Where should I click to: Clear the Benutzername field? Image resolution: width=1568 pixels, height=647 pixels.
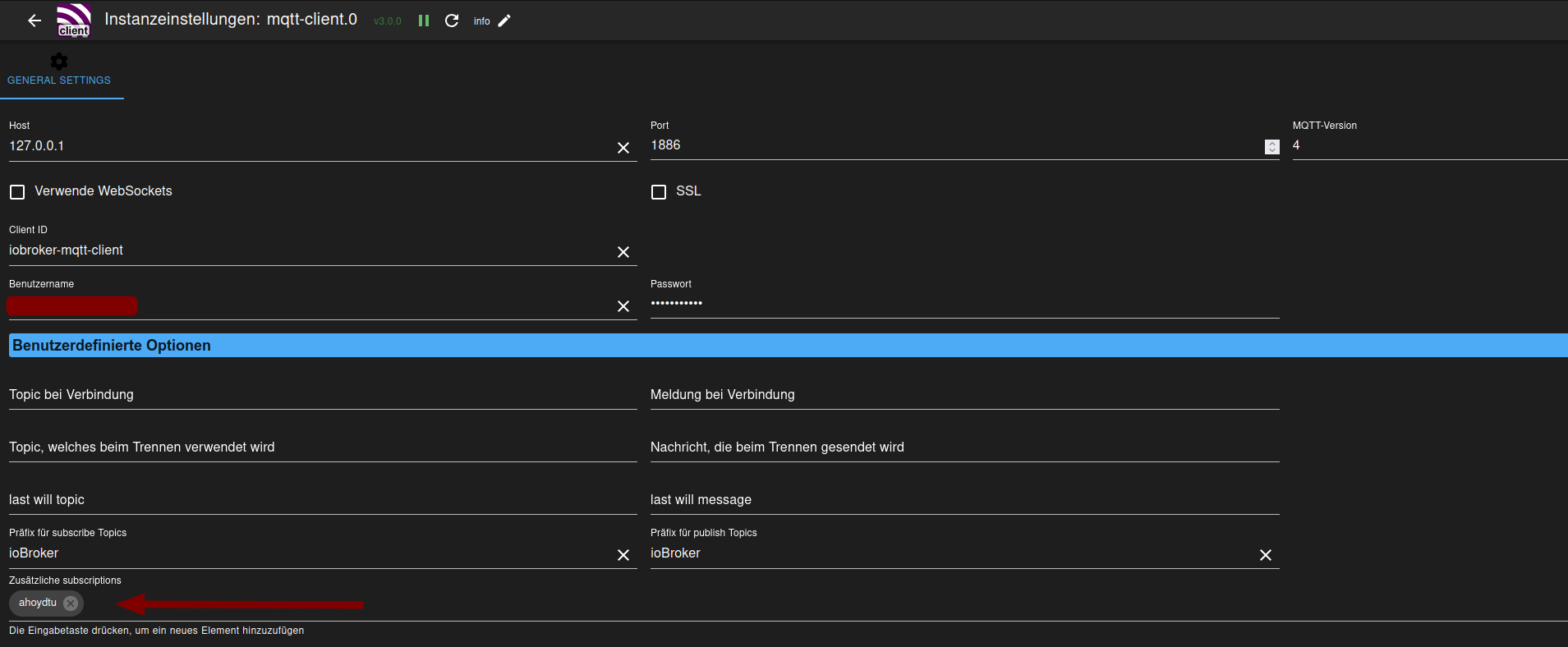[x=623, y=306]
